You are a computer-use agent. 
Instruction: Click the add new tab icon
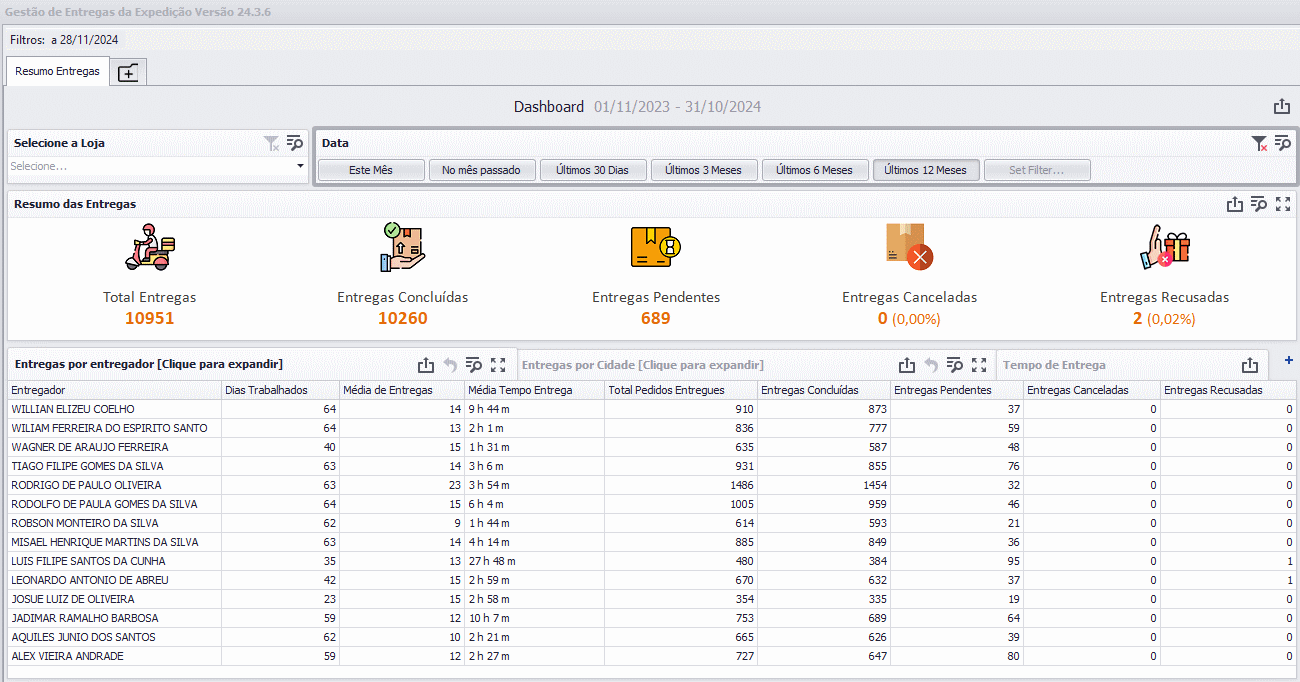click(128, 72)
